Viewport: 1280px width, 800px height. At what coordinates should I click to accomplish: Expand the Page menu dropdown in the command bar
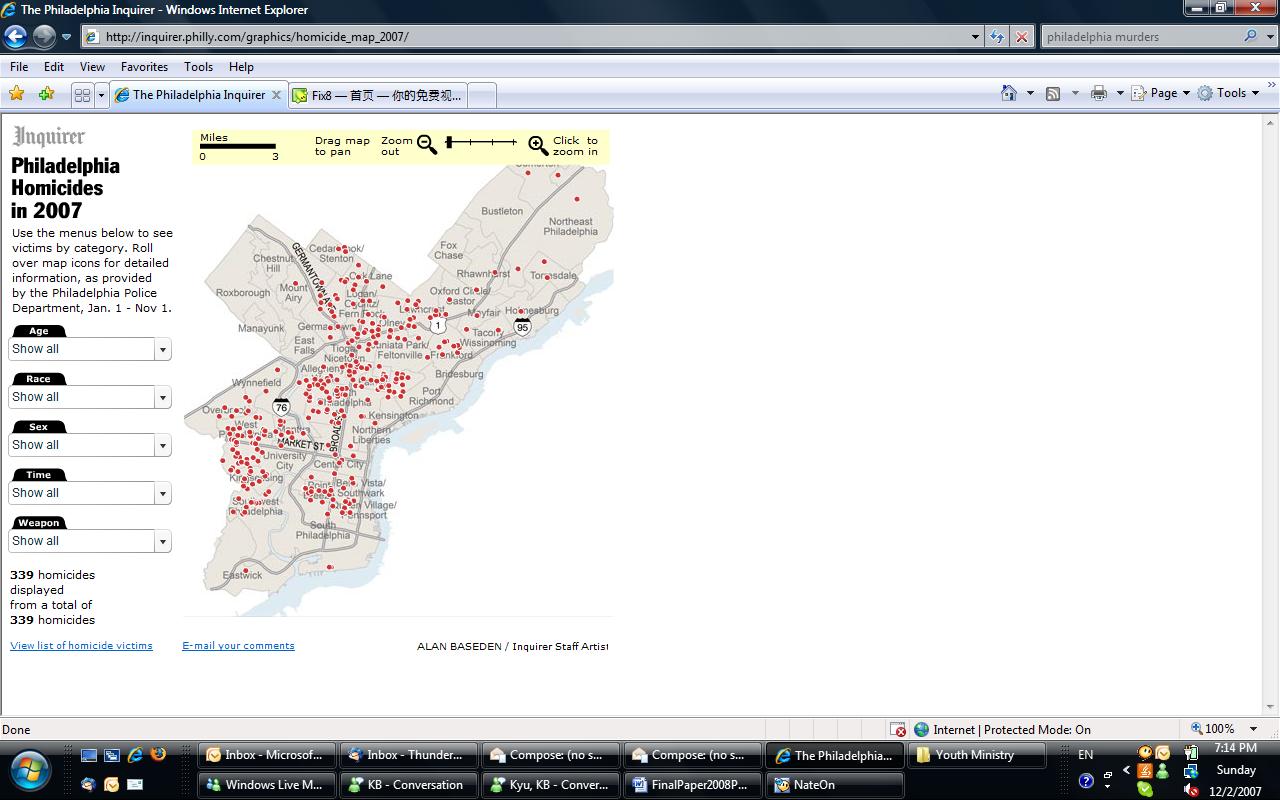point(1186,93)
